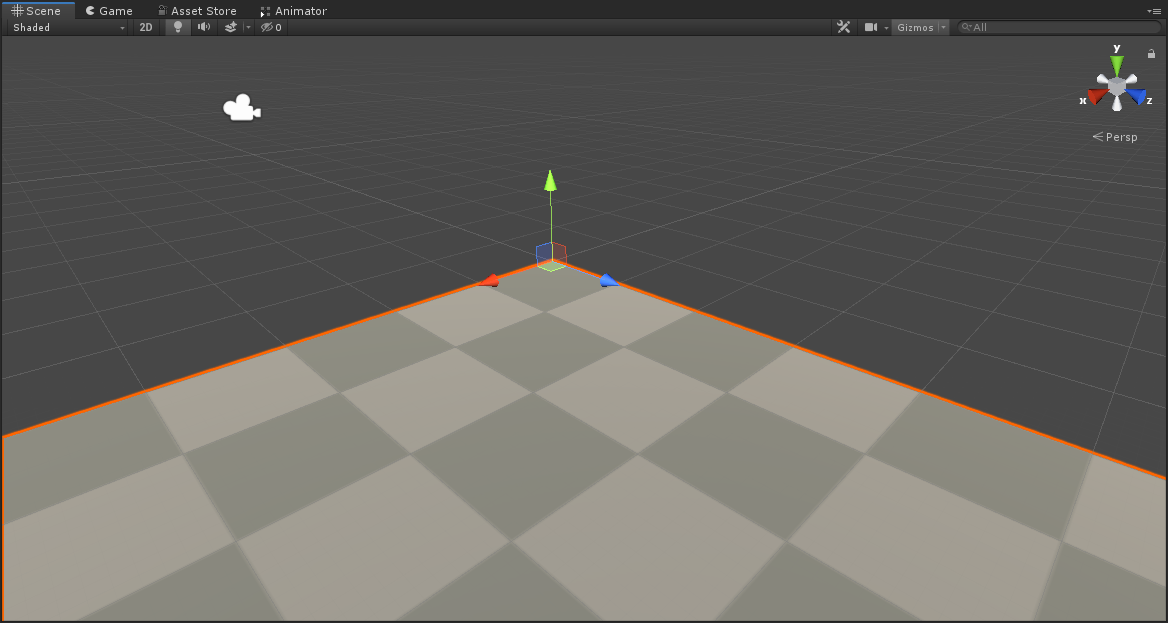Click the blue Z move arrow handle
Viewport: 1168px width, 623px height.
tap(609, 281)
